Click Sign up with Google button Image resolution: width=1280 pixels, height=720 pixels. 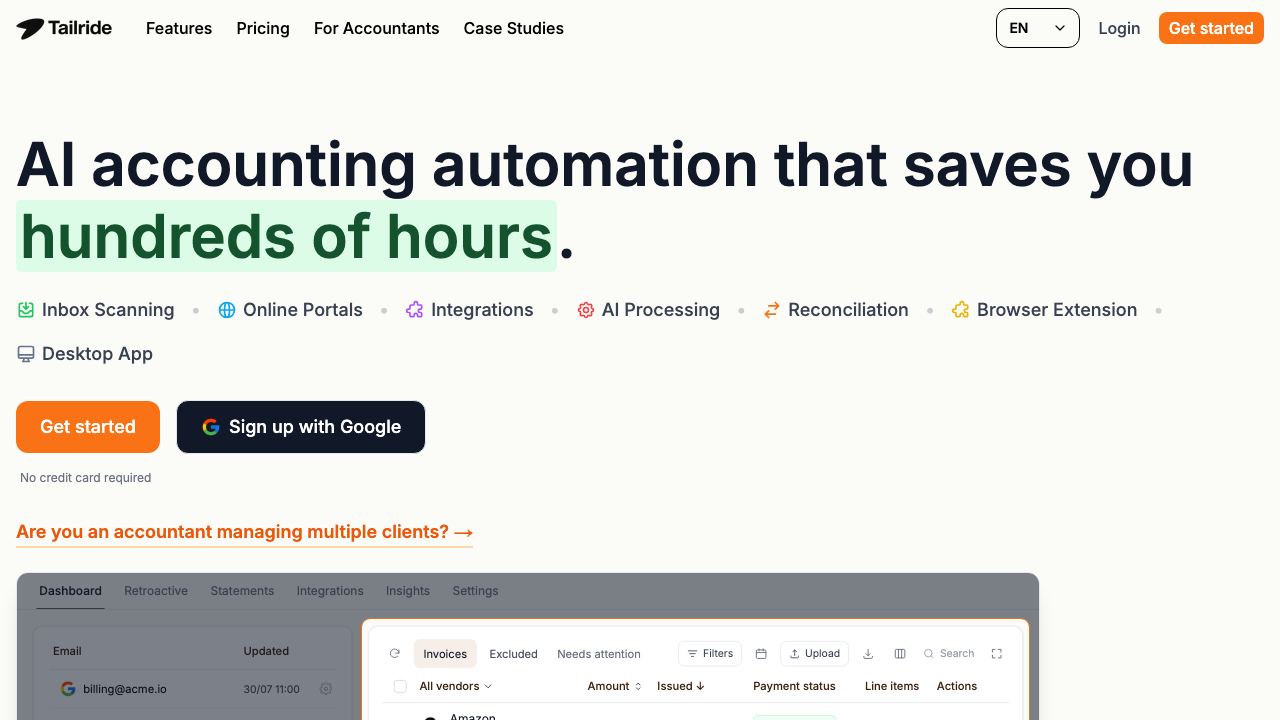tap(301, 427)
